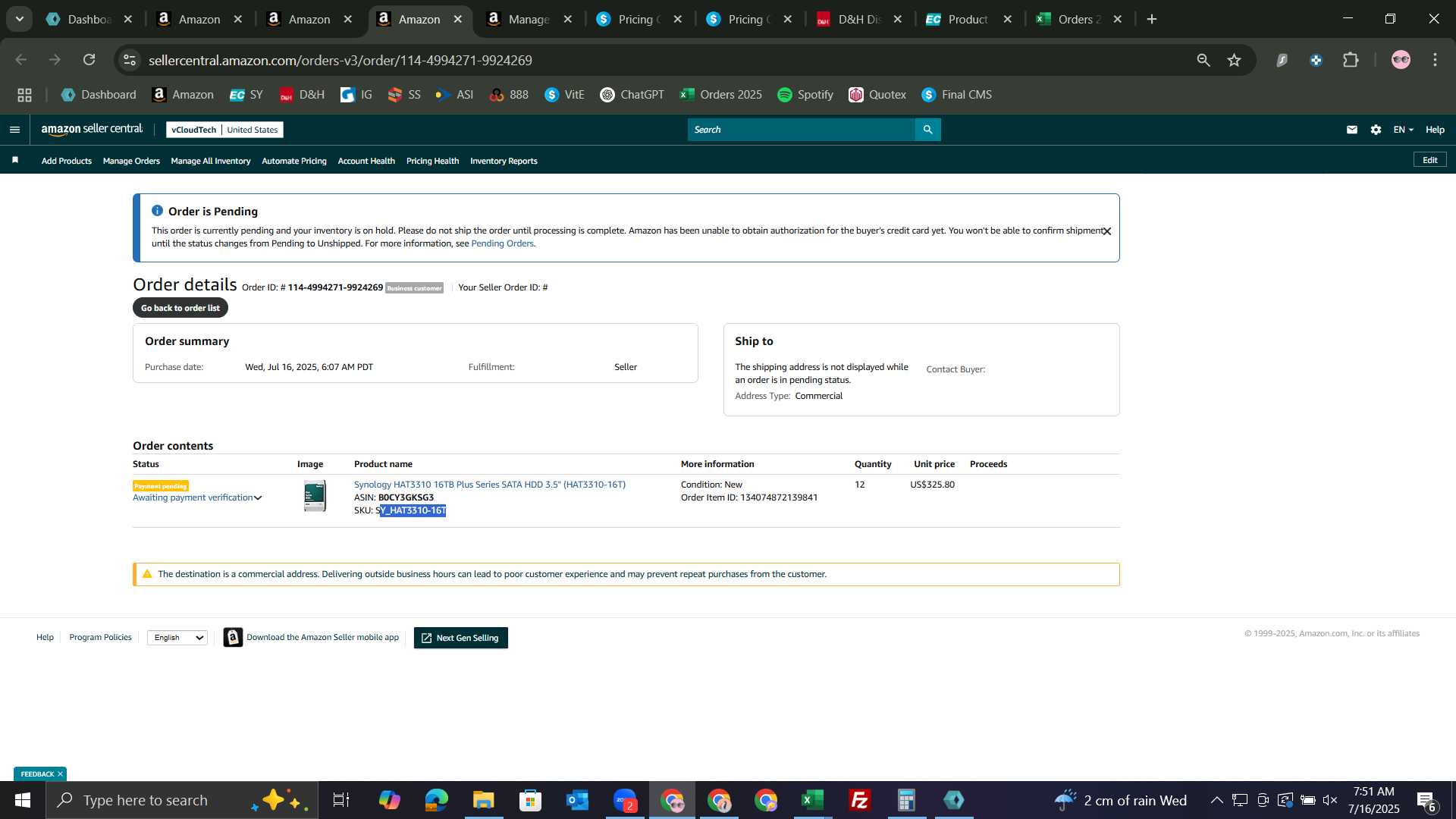Screen dimensions: 1456x819
Task: Go back to previous page in browser
Action: click(21, 60)
